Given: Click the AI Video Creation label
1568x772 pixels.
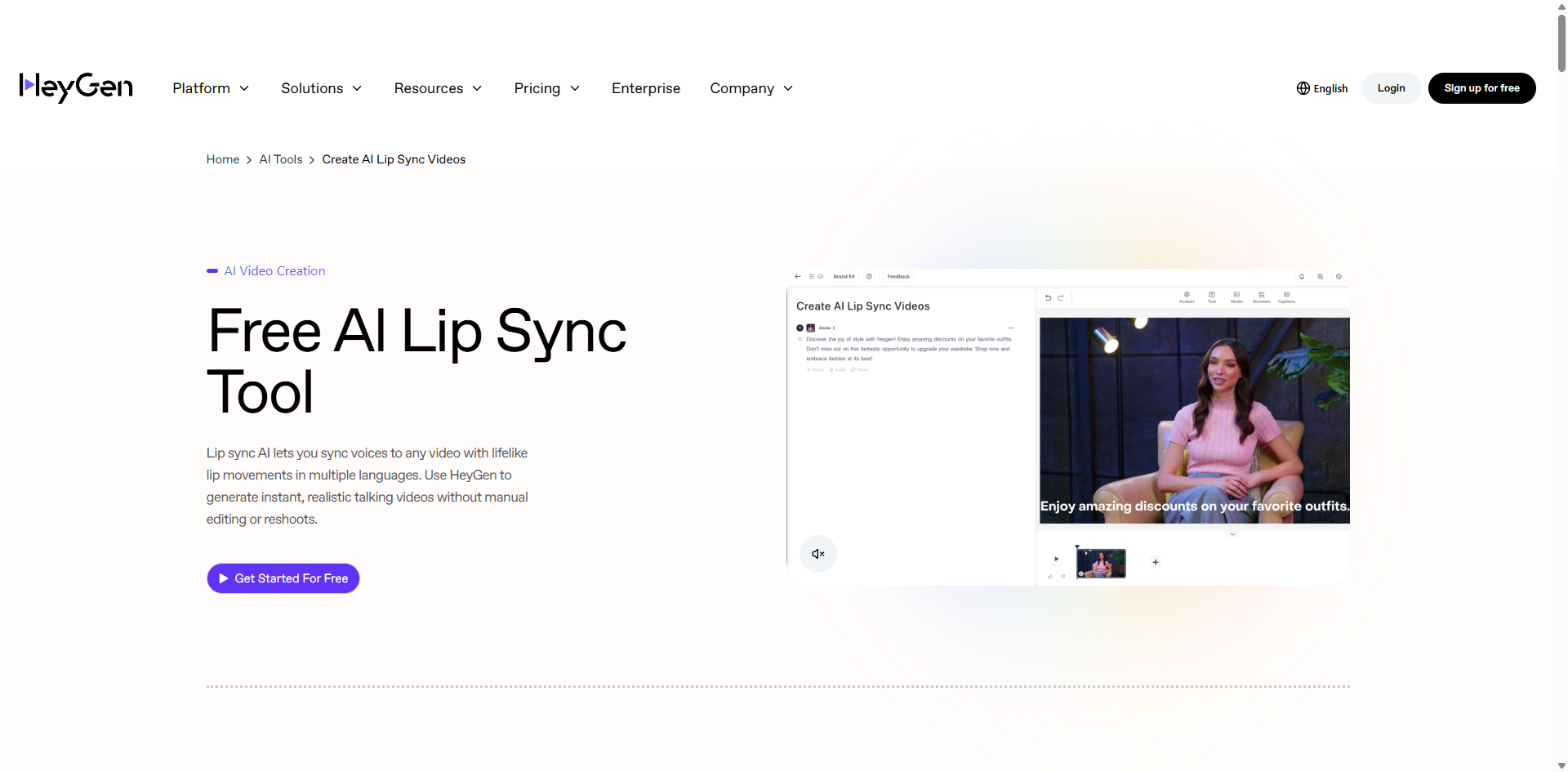Looking at the screenshot, I should (x=274, y=271).
